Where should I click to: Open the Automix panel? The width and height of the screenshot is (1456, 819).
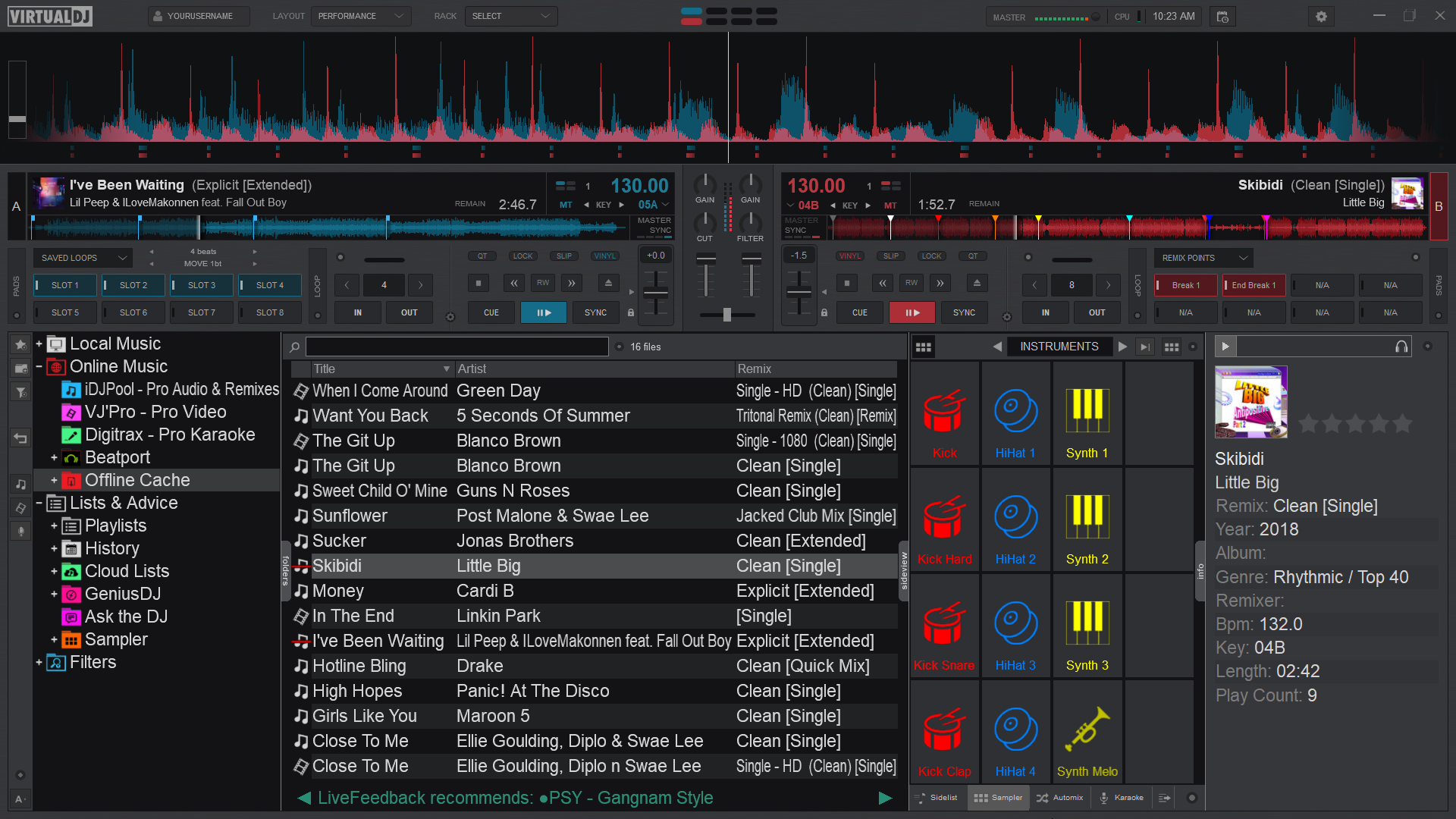tap(1060, 798)
